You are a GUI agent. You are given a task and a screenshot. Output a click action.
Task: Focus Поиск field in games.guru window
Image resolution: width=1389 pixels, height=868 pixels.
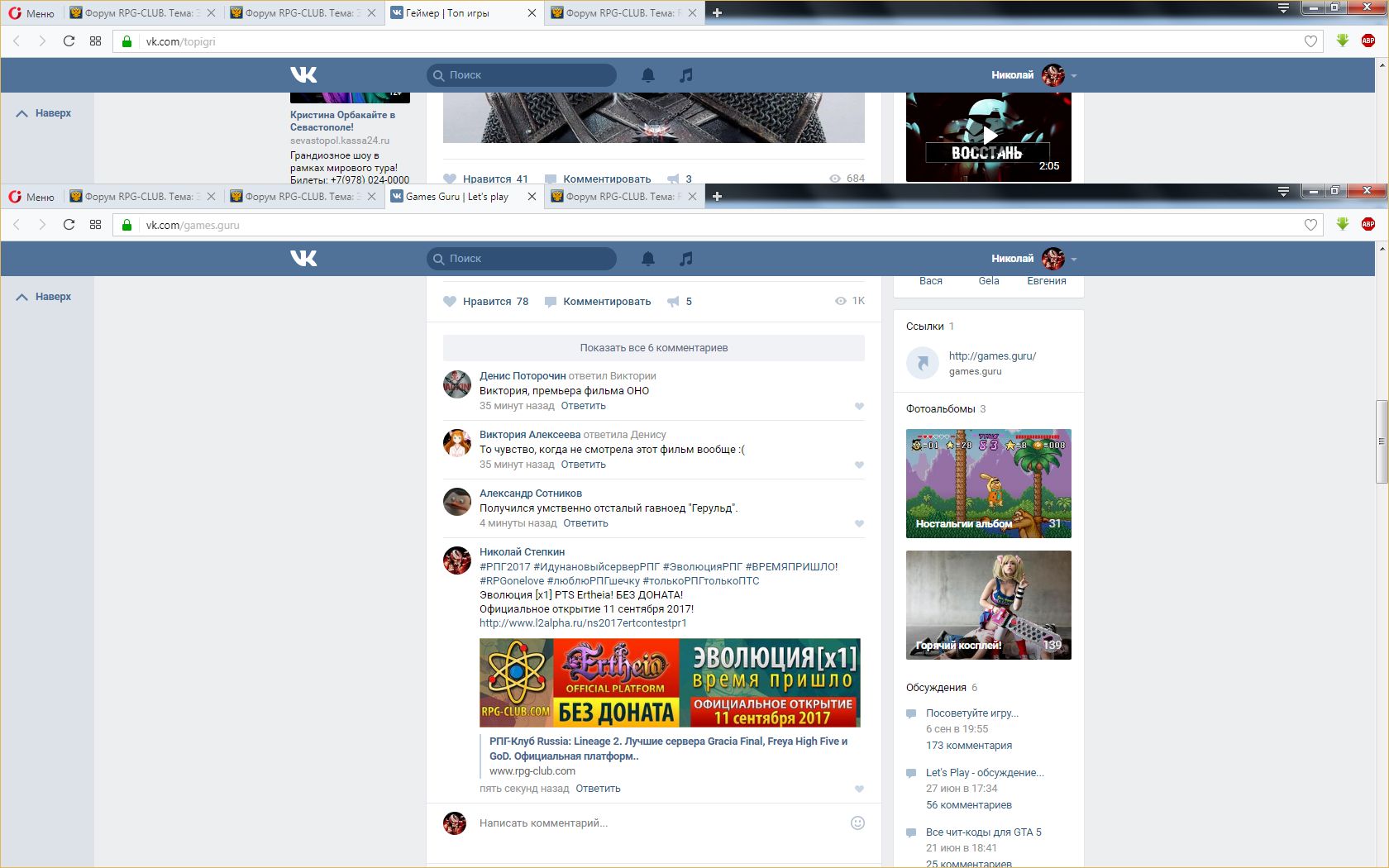(x=522, y=259)
